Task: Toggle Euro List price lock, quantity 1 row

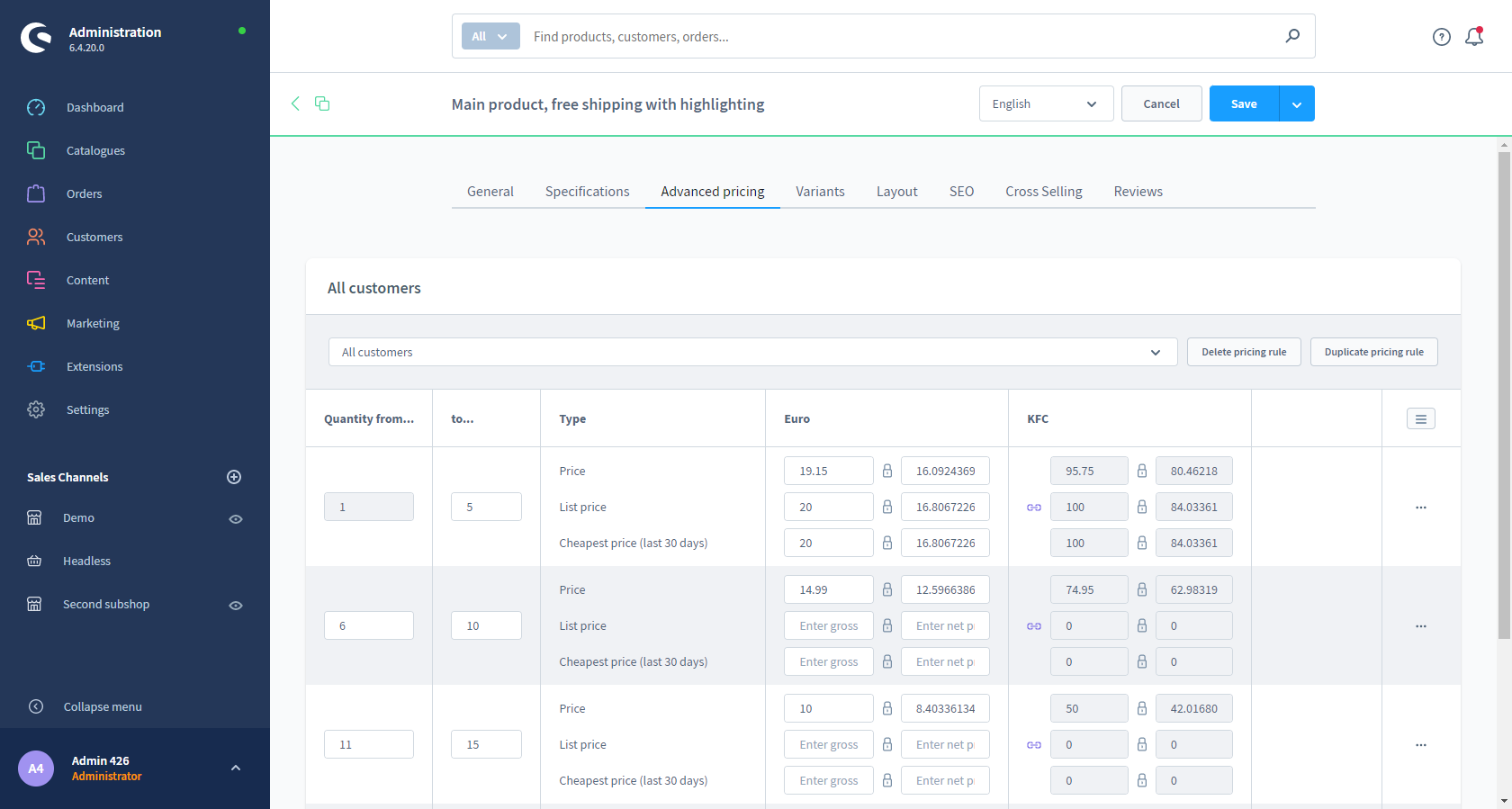Action: tap(887, 507)
